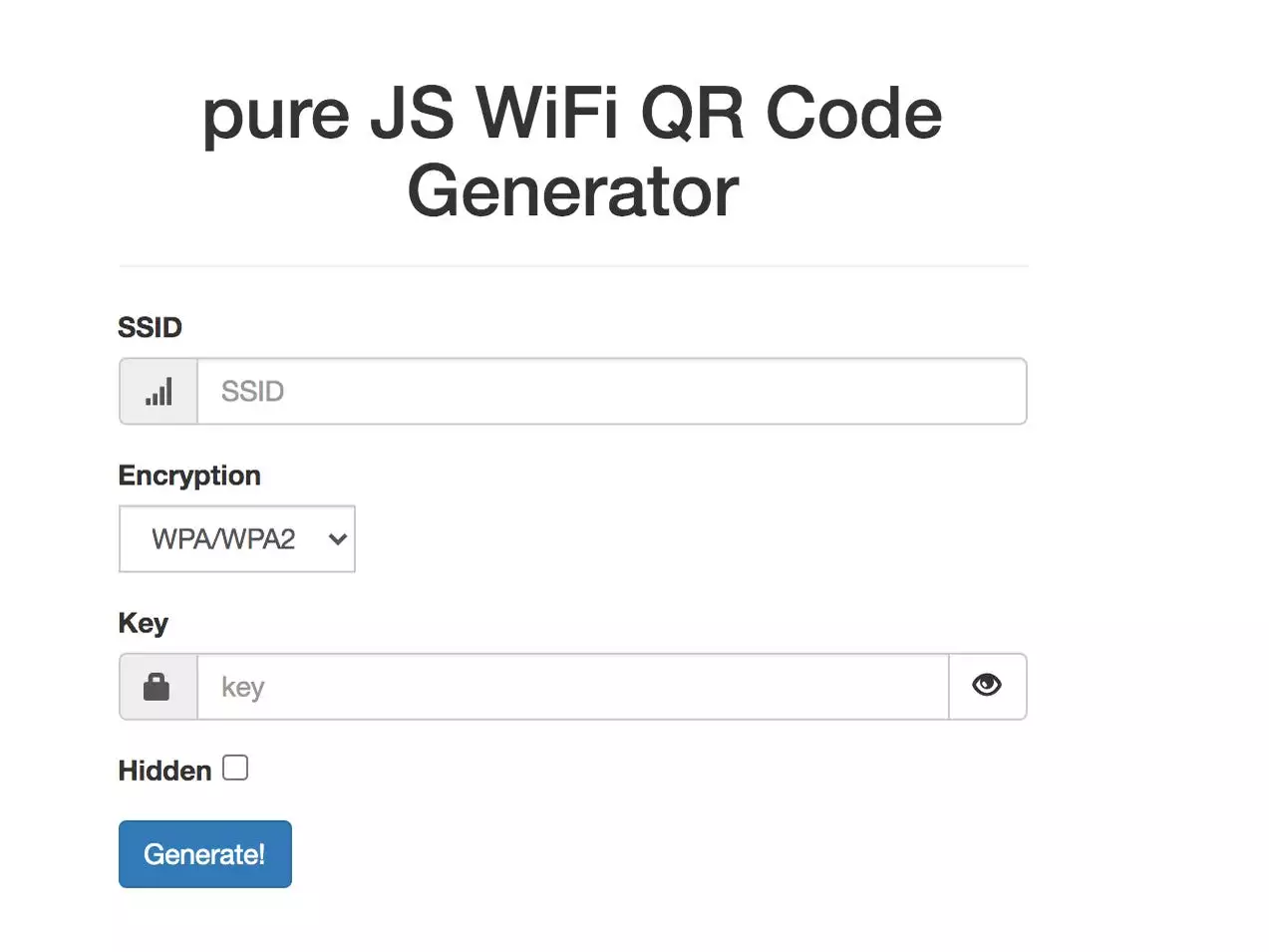Focus the SSID text input field
The width and height of the screenshot is (1269, 952).
tap(611, 392)
